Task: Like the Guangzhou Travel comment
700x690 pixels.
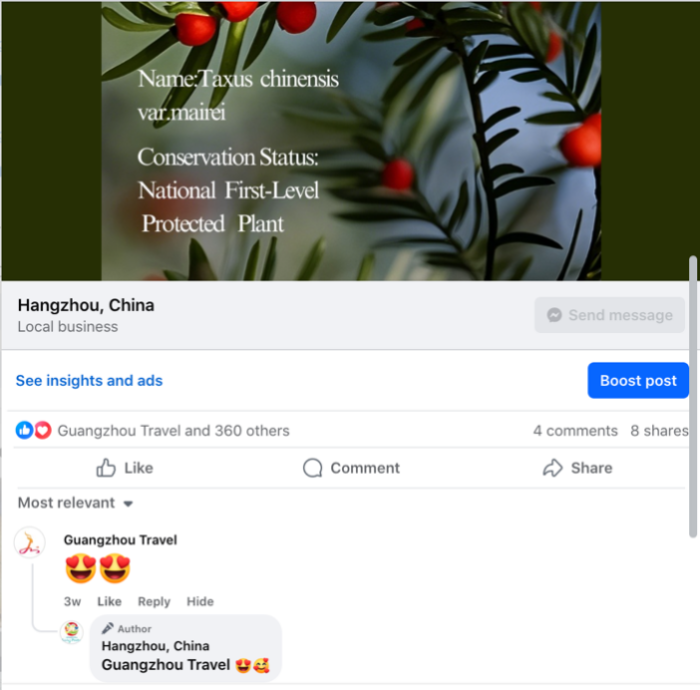Action: (x=109, y=602)
